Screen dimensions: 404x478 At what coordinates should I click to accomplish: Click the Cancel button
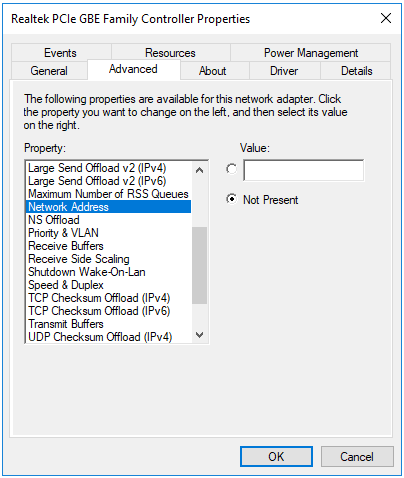tap(357, 456)
